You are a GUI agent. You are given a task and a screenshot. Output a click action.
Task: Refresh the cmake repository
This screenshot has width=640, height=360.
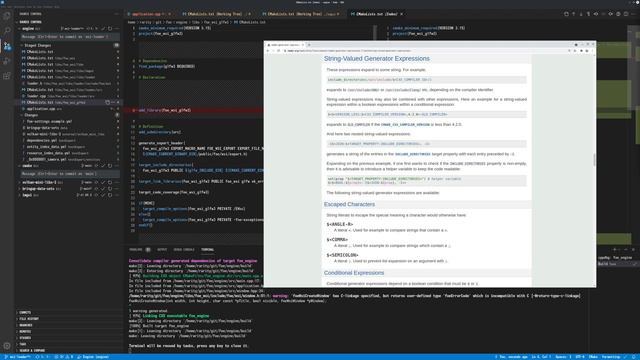[110, 166]
